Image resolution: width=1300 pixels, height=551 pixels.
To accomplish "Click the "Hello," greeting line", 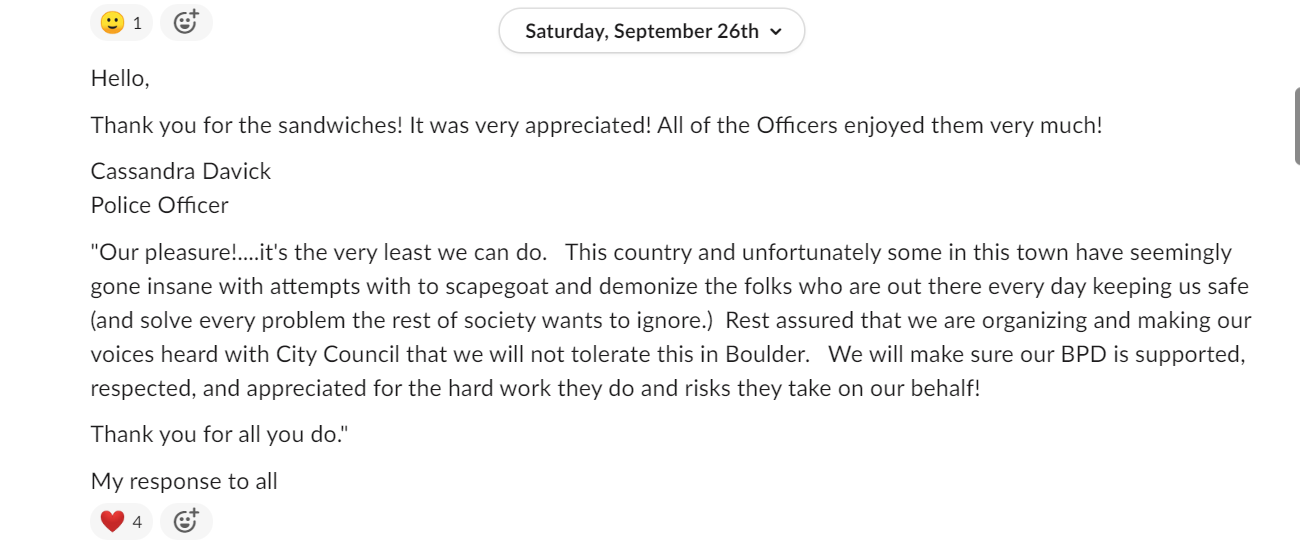I will pyautogui.click(x=120, y=78).
